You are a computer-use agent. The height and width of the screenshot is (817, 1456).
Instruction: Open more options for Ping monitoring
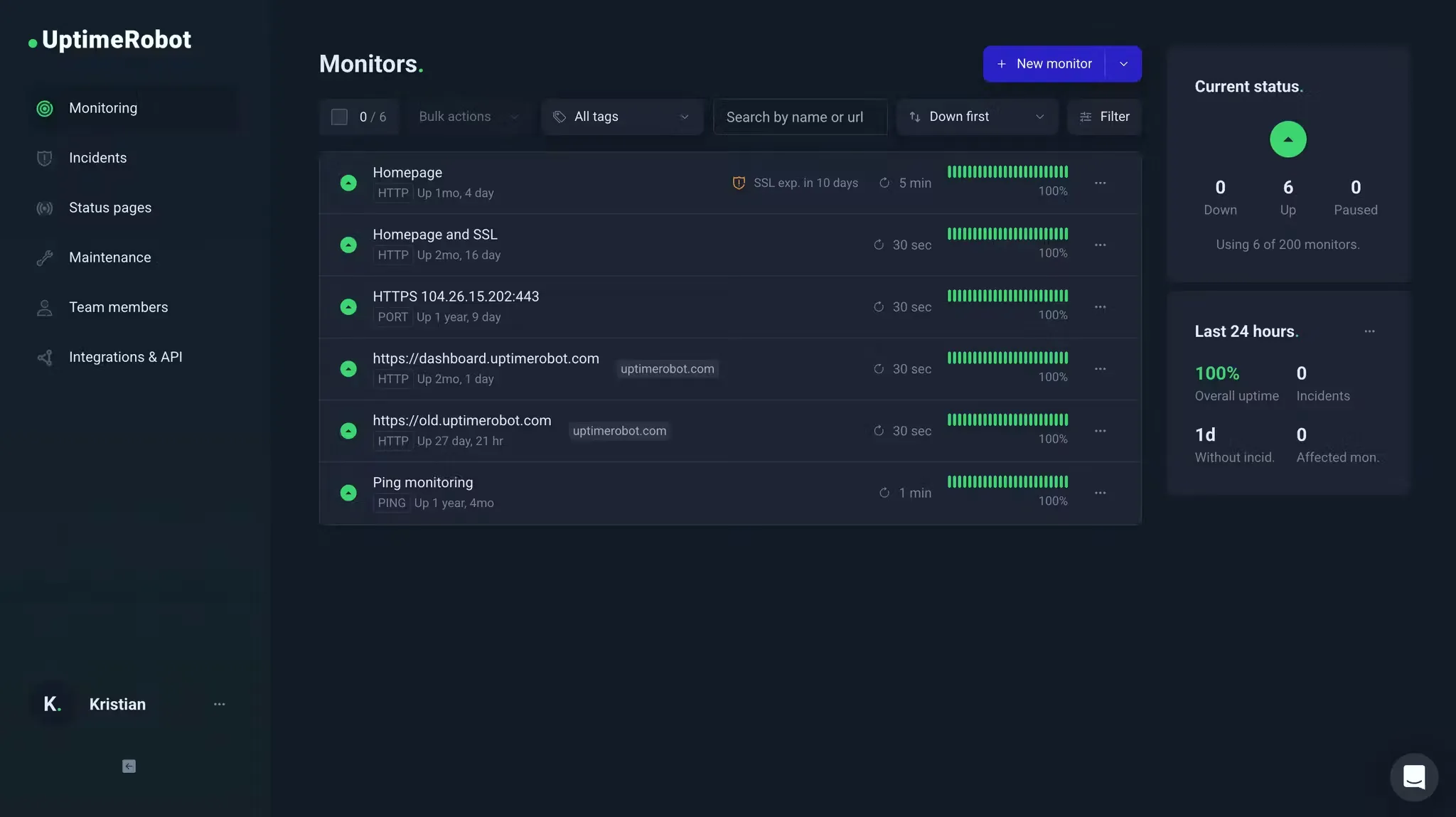pos(1101,493)
